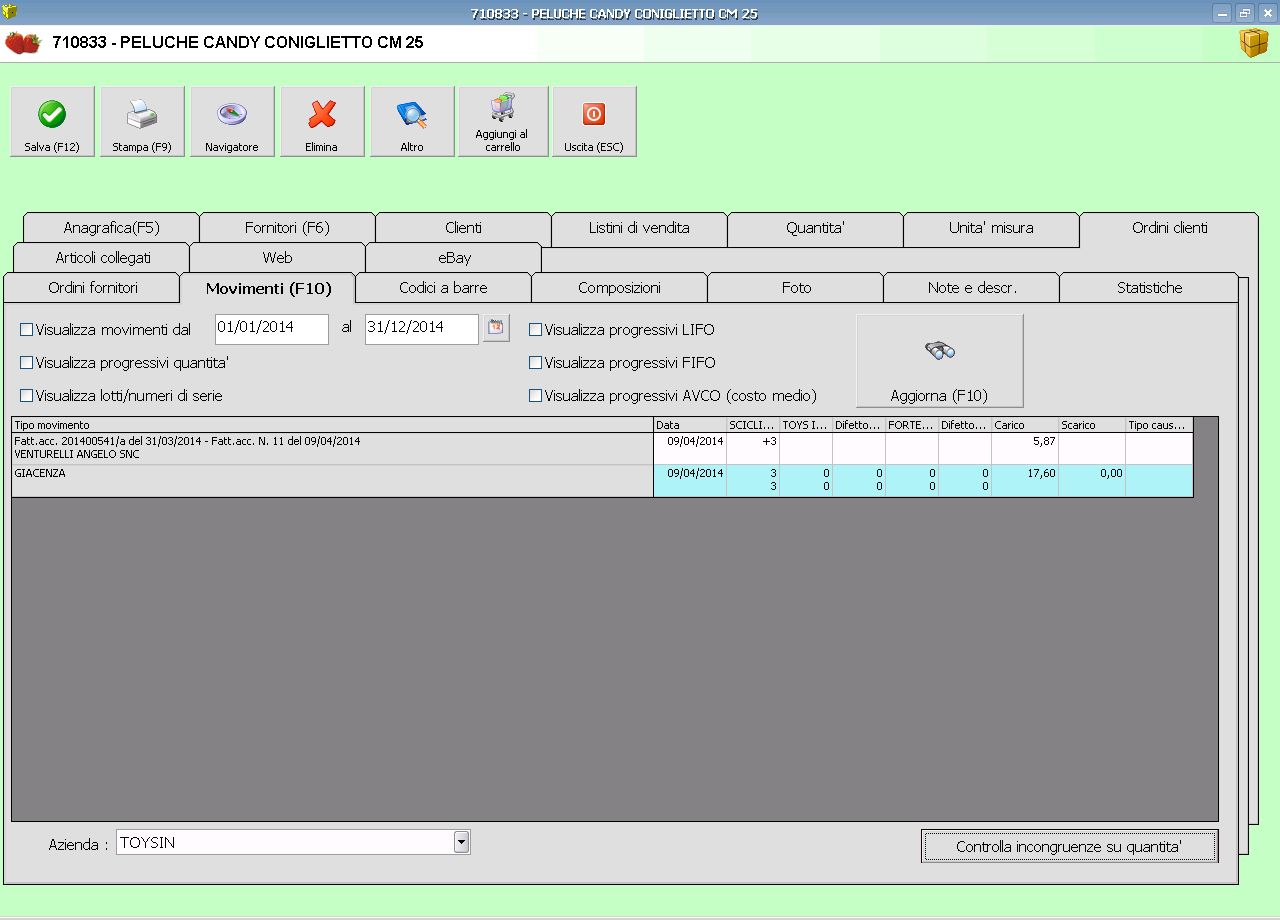The image size is (1280, 920).
Task: Click the Aggiorna (F10) button
Action: pyautogui.click(x=939, y=361)
